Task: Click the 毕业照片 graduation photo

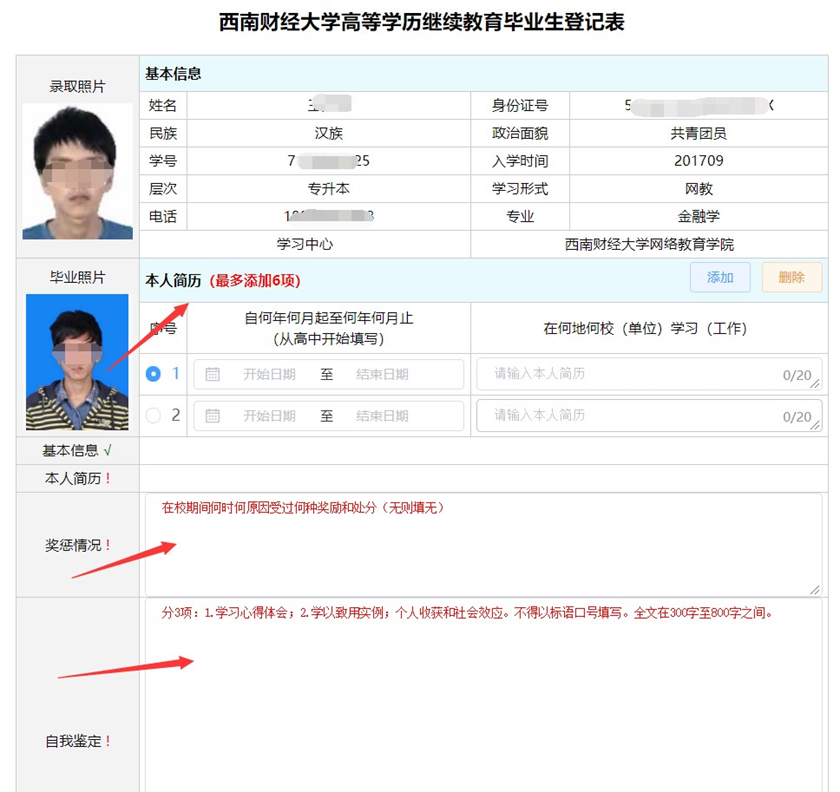Action: pyautogui.click(x=77, y=362)
